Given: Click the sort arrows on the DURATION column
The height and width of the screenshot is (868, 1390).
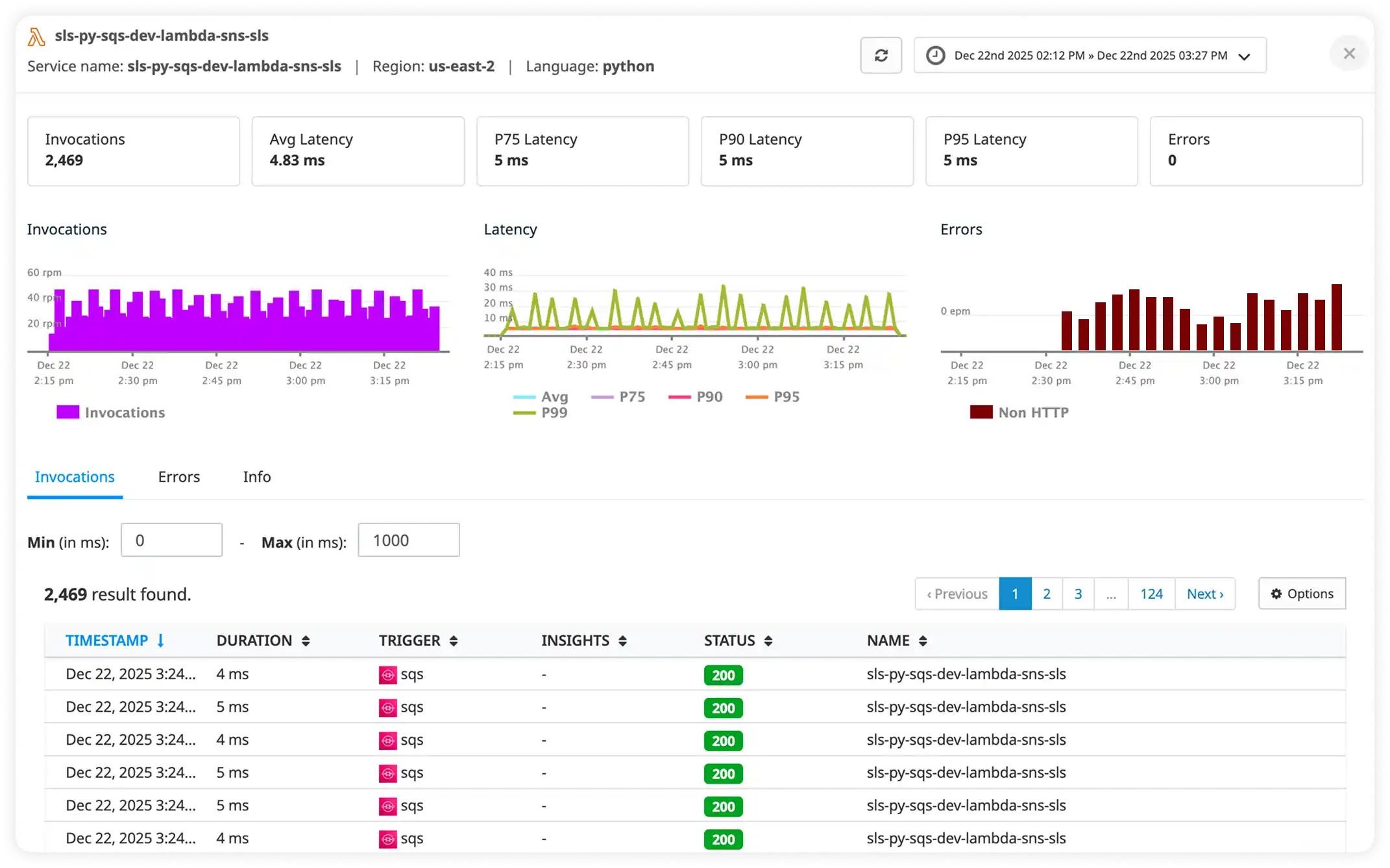Looking at the screenshot, I should point(305,640).
